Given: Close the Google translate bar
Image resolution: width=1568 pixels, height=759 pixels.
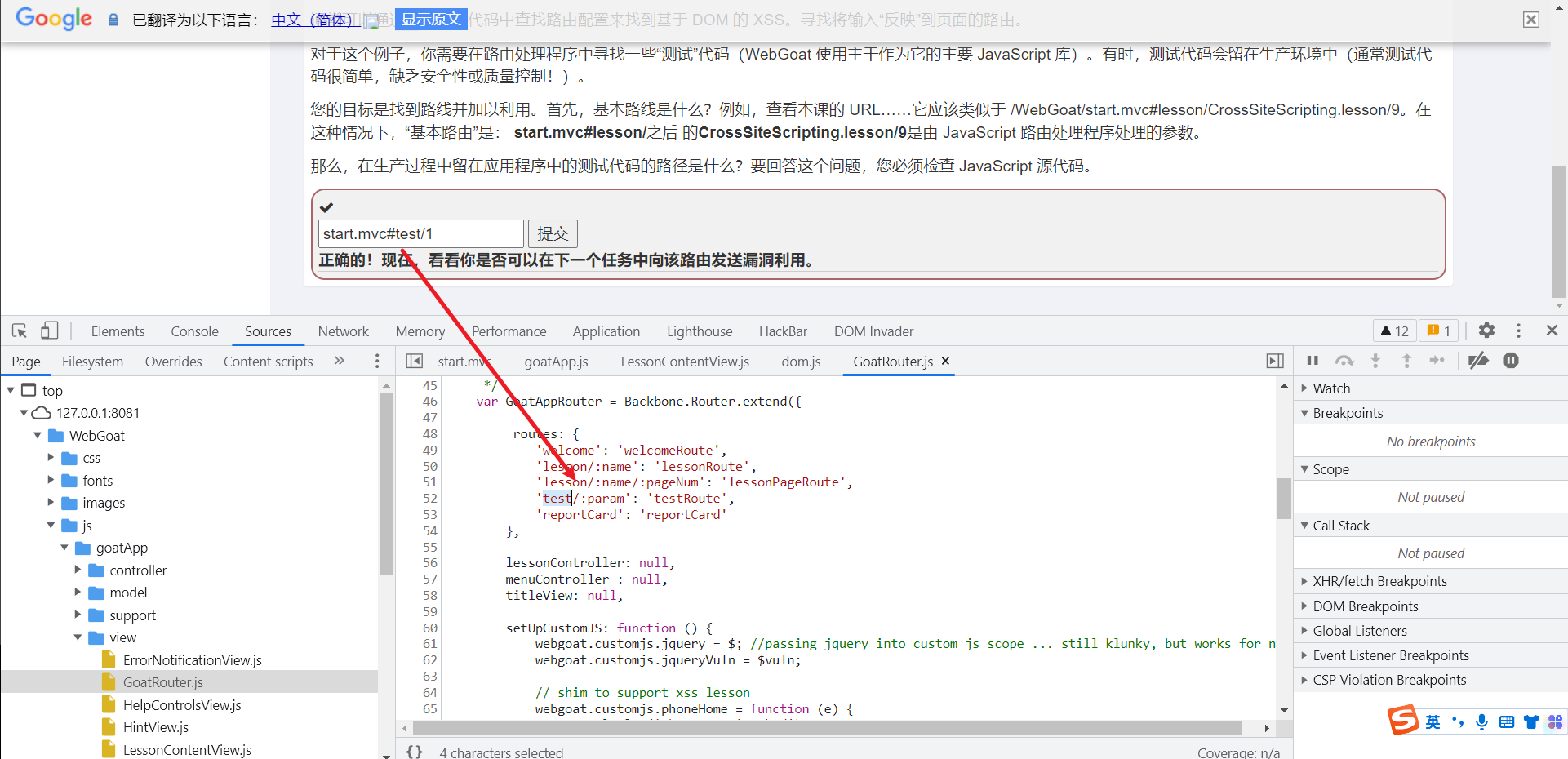Looking at the screenshot, I should [x=1531, y=20].
